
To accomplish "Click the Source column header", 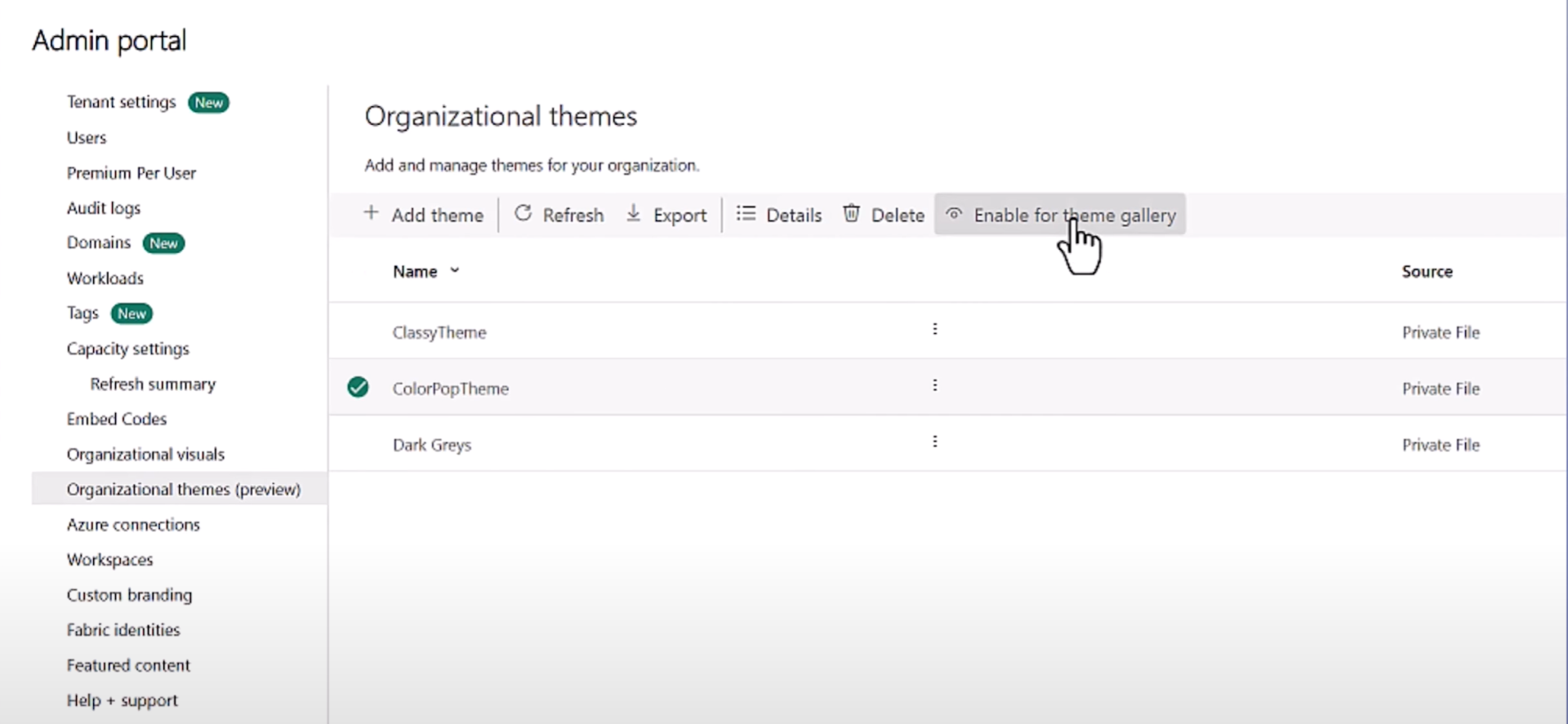I will 1427,272.
